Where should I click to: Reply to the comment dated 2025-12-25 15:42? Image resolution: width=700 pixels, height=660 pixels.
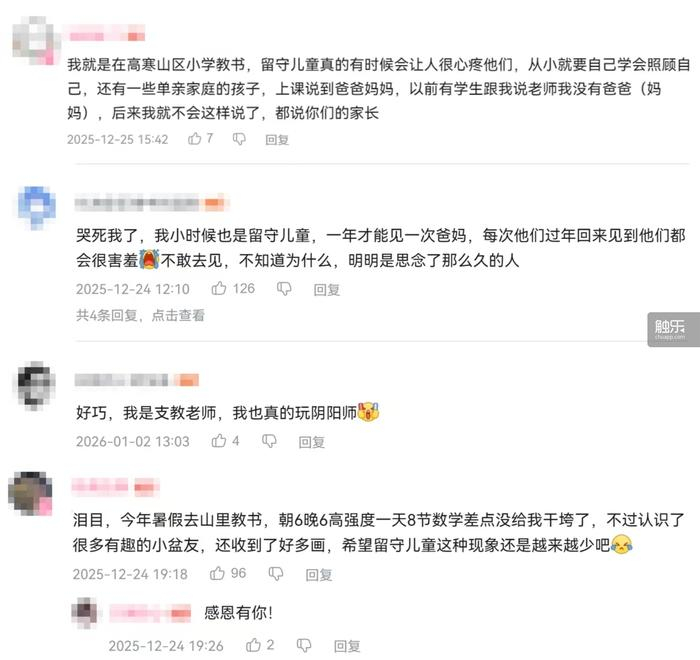[277, 140]
